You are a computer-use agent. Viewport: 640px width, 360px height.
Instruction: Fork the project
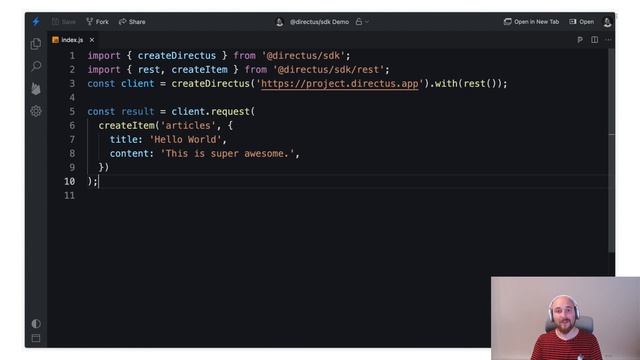point(98,22)
